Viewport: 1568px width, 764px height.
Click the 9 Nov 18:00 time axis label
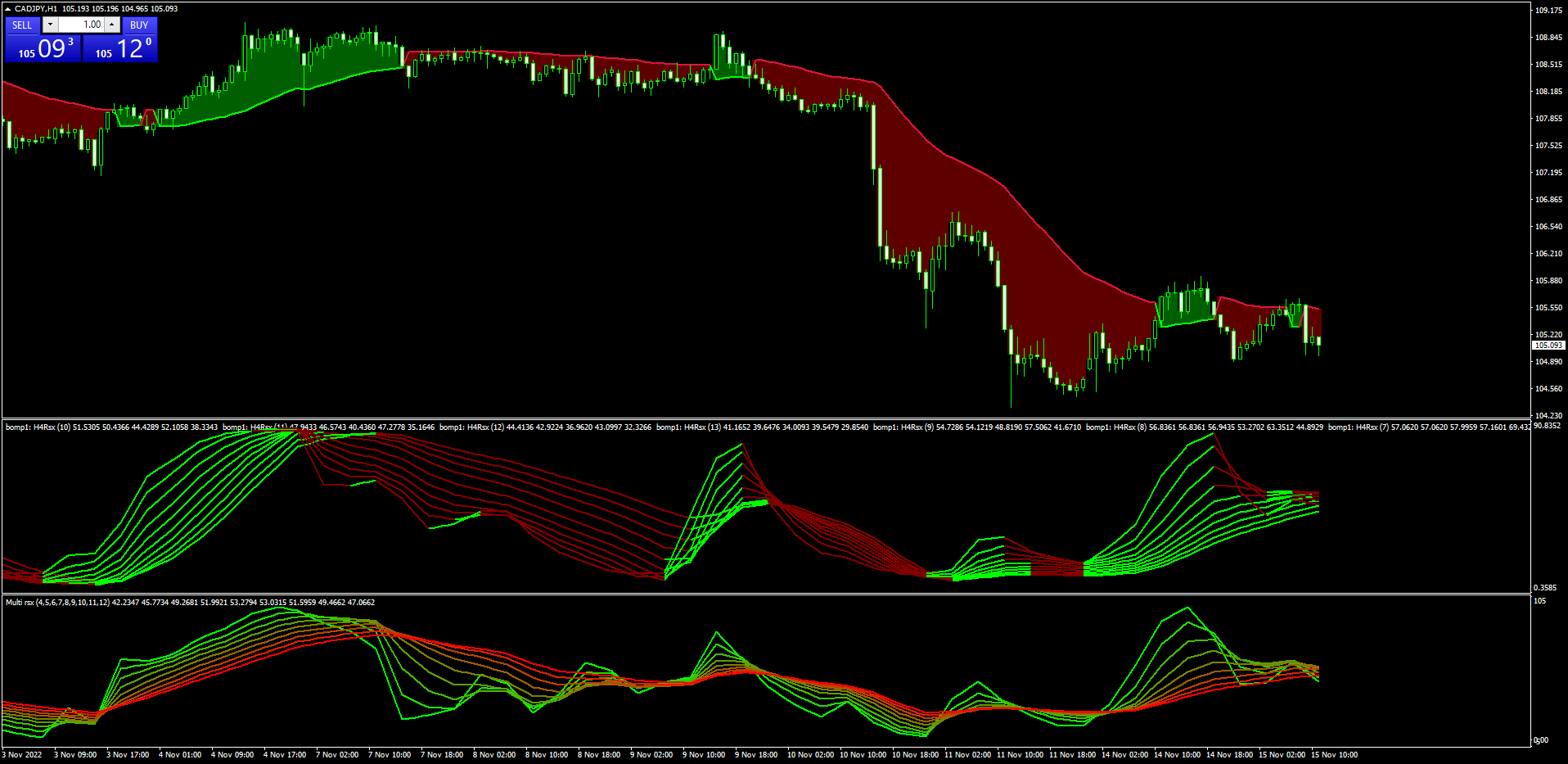(x=756, y=755)
